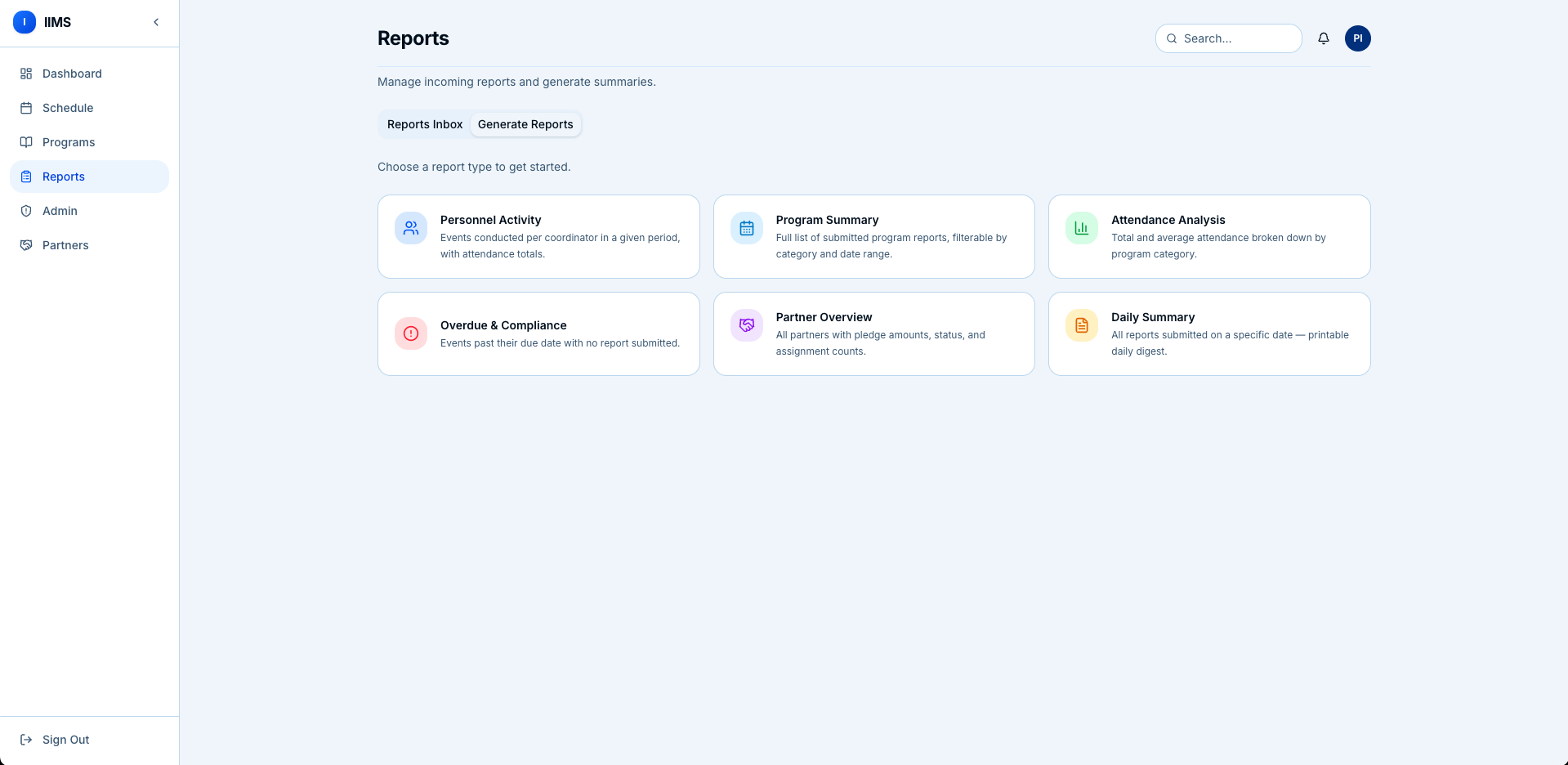Open the Partners page in sidebar
Image resolution: width=1568 pixels, height=765 pixels.
[65, 245]
